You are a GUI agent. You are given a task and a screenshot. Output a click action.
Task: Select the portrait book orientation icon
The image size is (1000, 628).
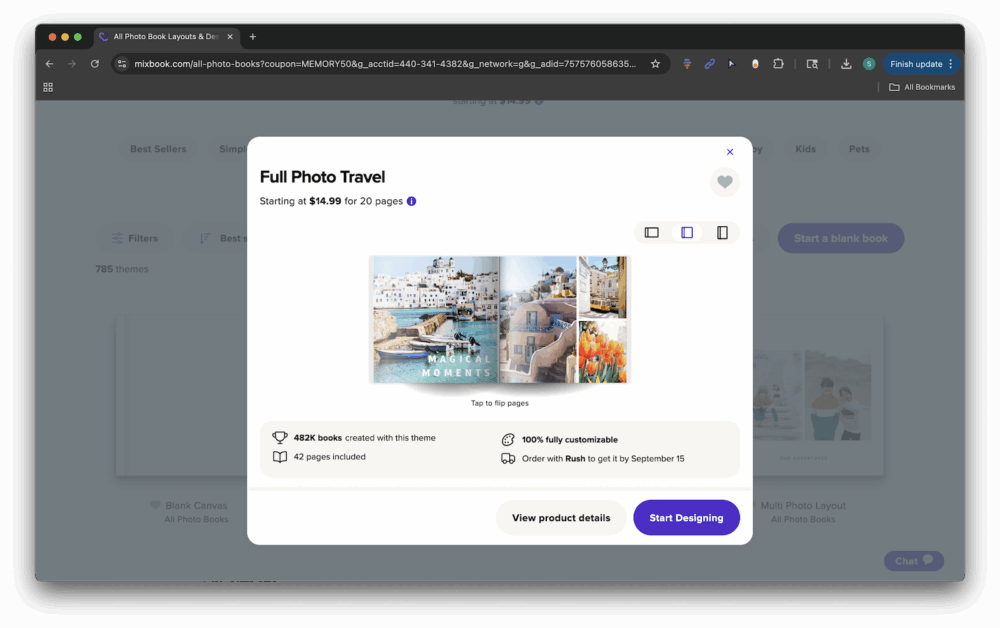[x=722, y=233]
